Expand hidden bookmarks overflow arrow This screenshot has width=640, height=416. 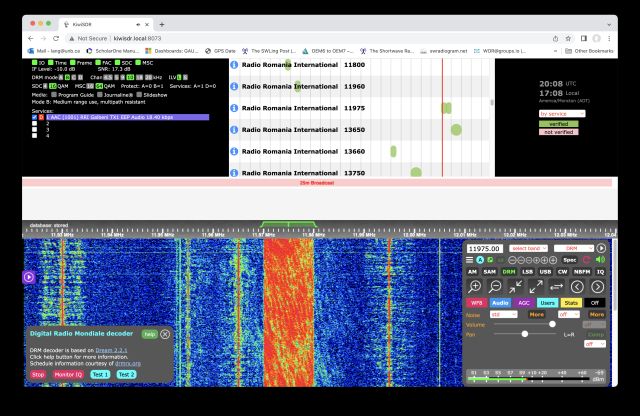tap(555, 51)
